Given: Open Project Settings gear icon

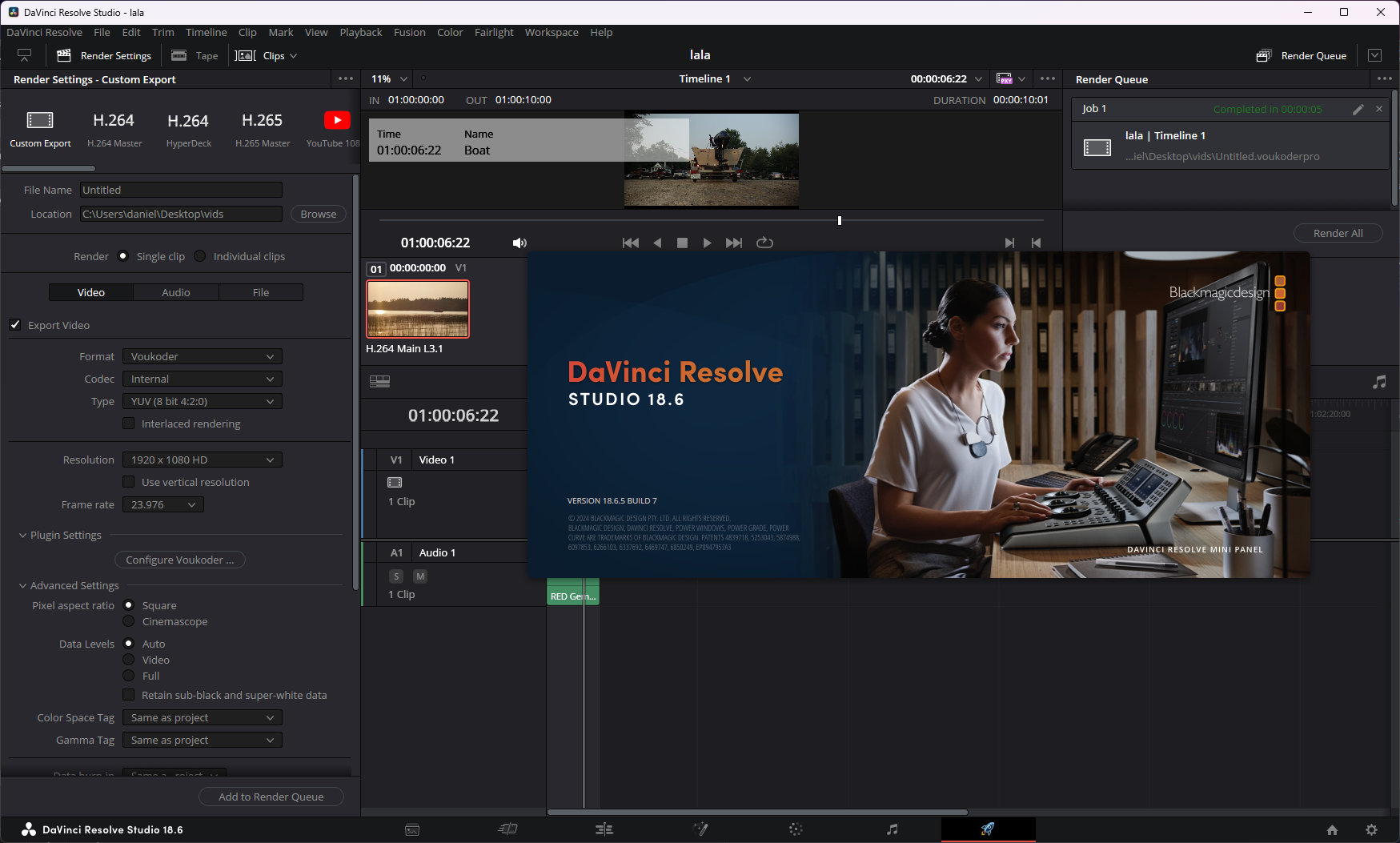Looking at the screenshot, I should point(1371,830).
